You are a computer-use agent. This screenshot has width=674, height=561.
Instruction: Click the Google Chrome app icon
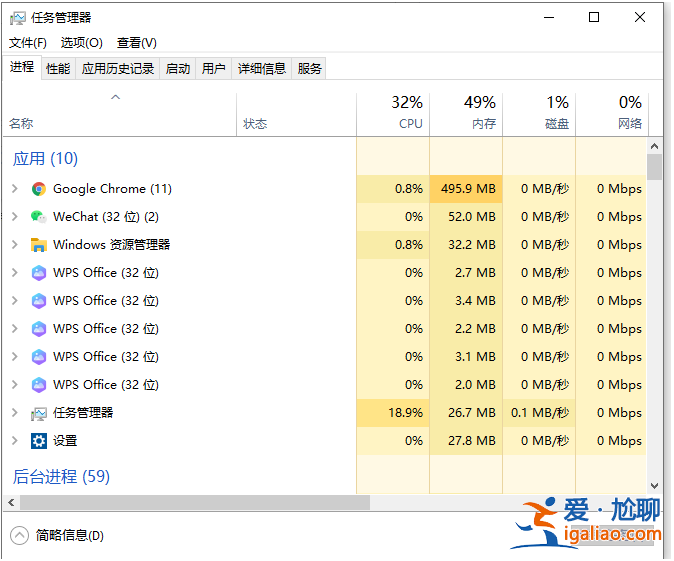pos(39,189)
